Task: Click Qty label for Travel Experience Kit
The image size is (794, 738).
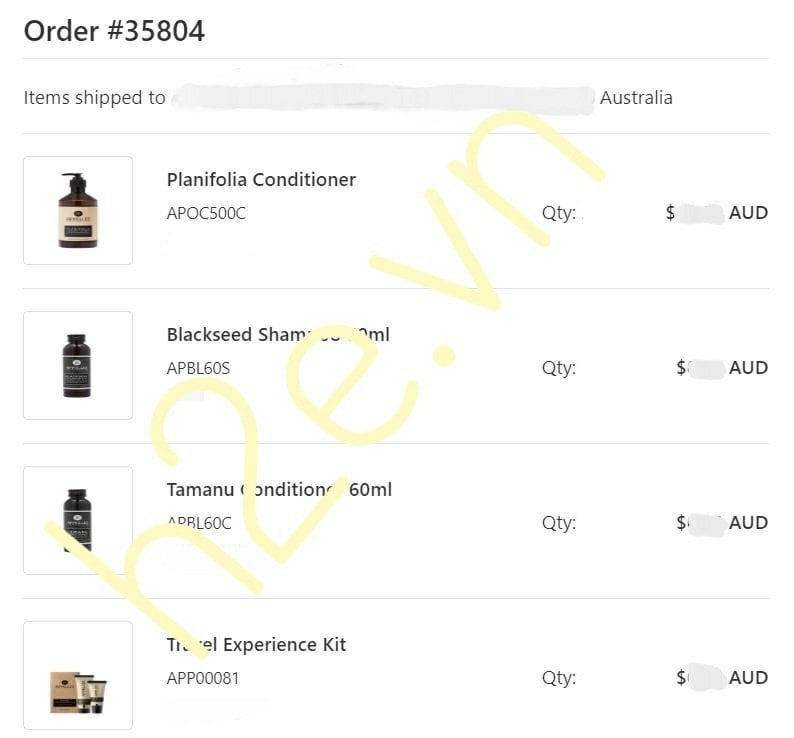Action: (x=559, y=678)
